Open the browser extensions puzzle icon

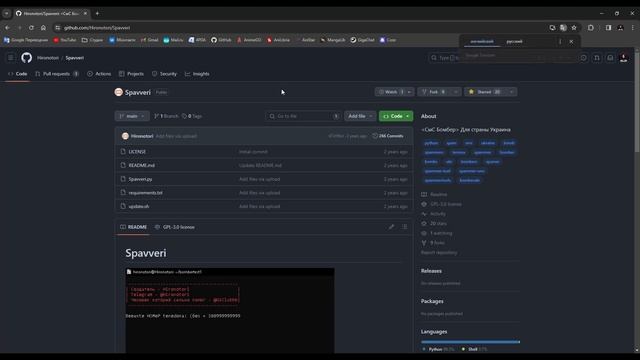click(591, 28)
